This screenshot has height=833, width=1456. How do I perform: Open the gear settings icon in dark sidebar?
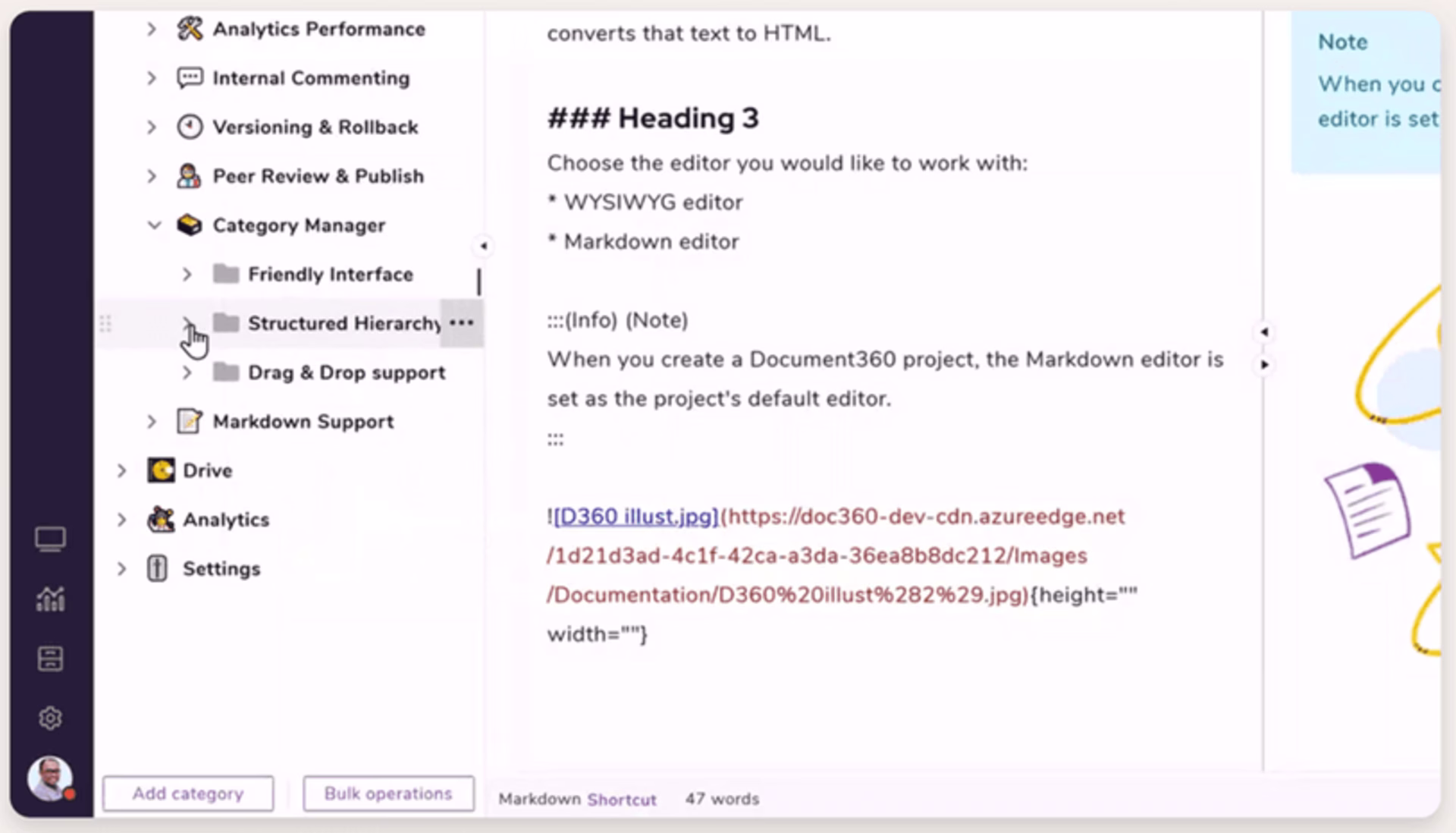[50, 718]
